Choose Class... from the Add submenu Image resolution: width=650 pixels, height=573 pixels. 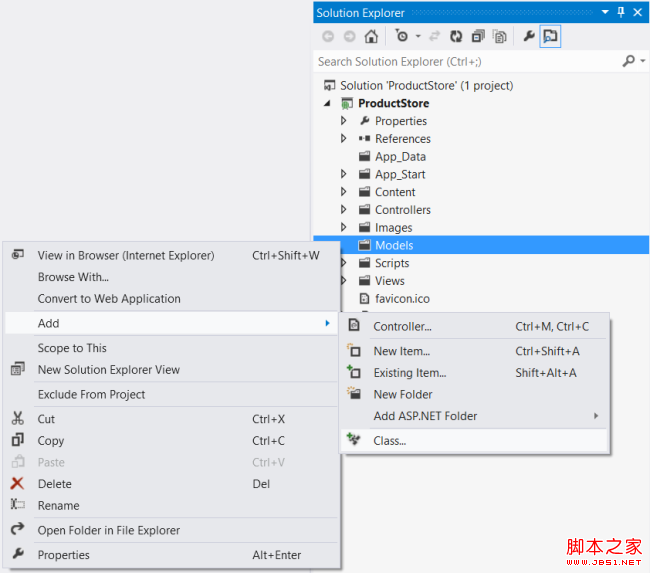pos(389,440)
